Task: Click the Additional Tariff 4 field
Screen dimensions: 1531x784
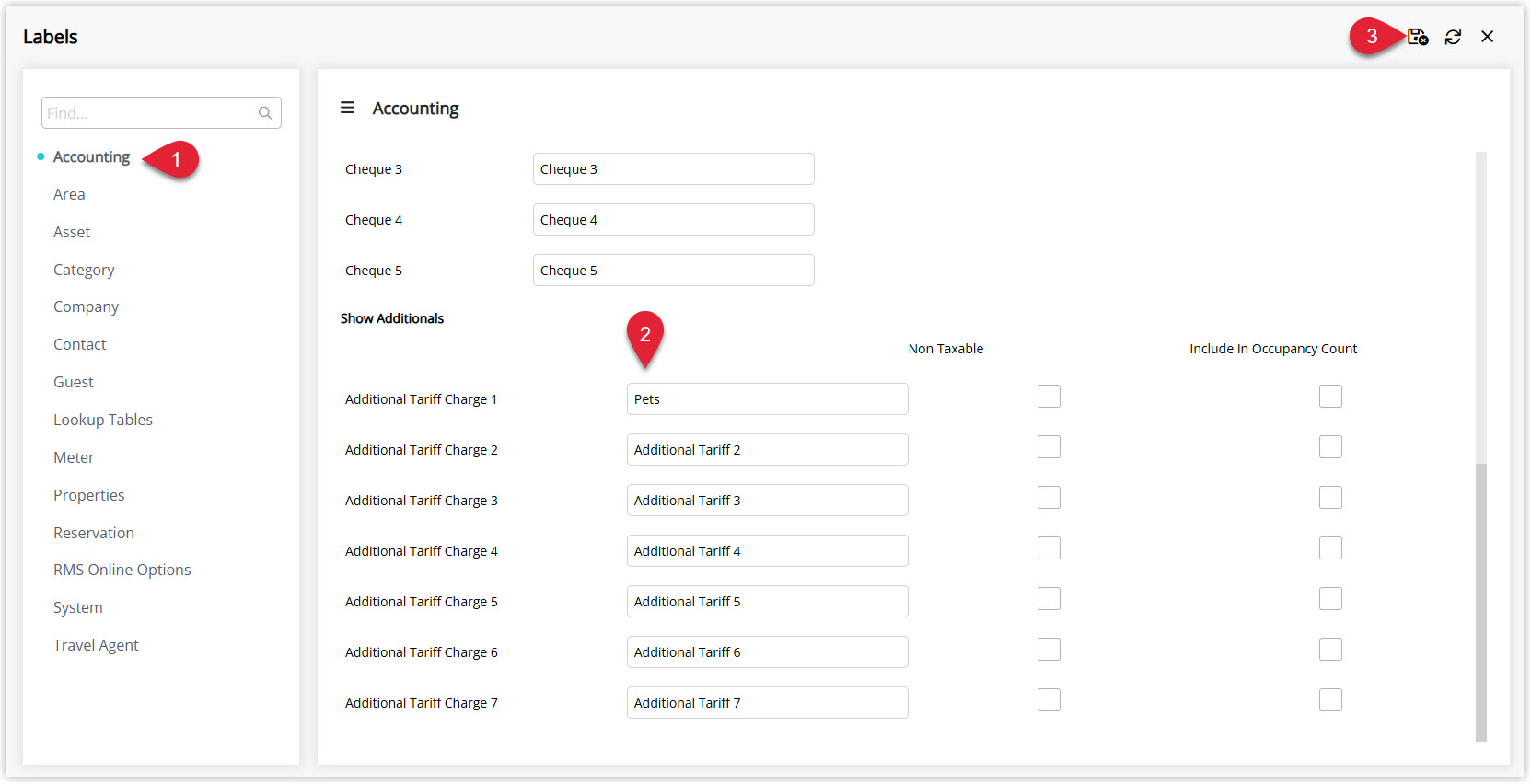Action: click(x=768, y=551)
